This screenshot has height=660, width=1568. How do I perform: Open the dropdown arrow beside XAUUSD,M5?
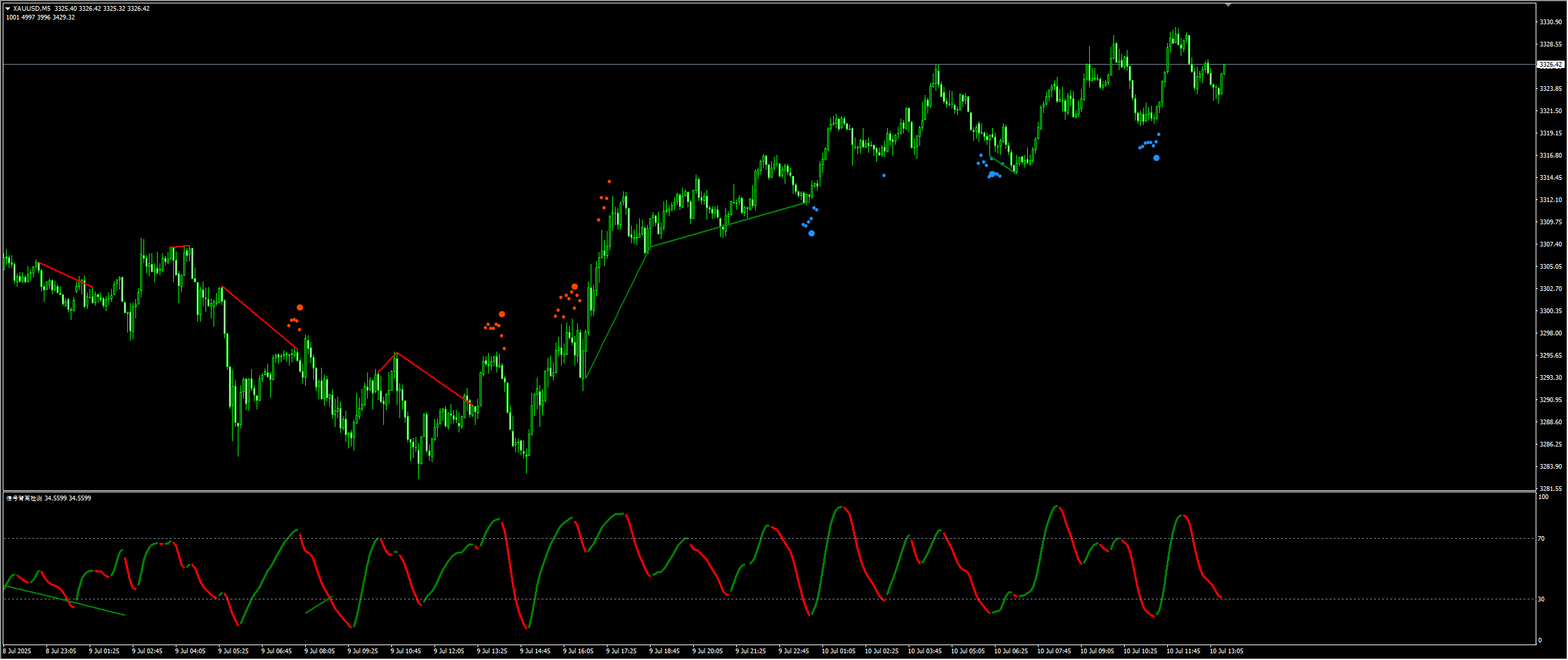click(x=8, y=9)
